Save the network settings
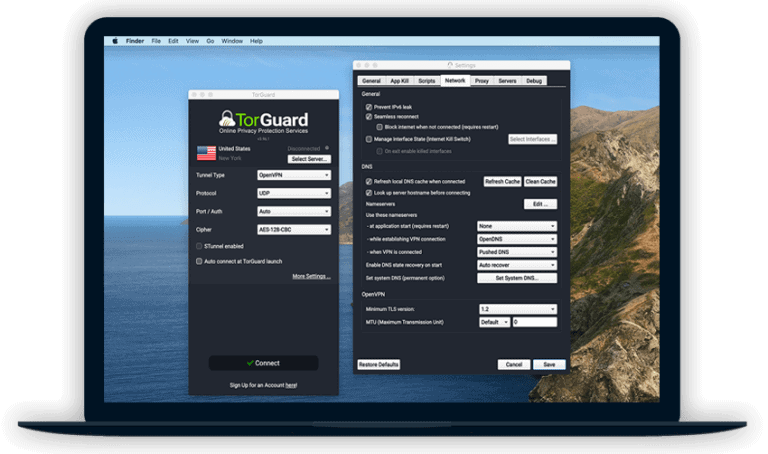The image size is (768, 454). point(550,364)
